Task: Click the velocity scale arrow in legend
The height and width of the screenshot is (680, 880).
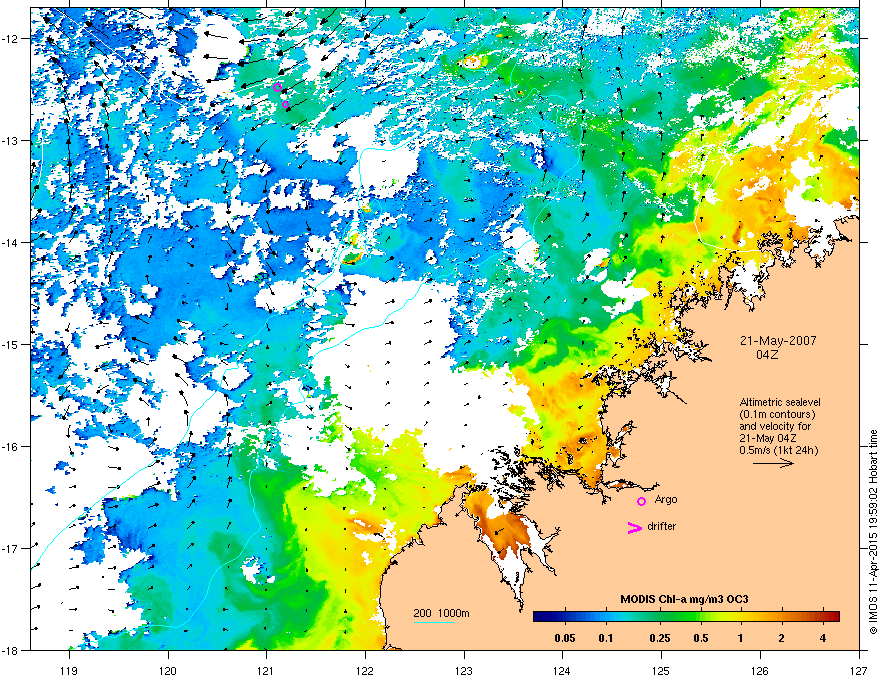Action: [x=773, y=463]
